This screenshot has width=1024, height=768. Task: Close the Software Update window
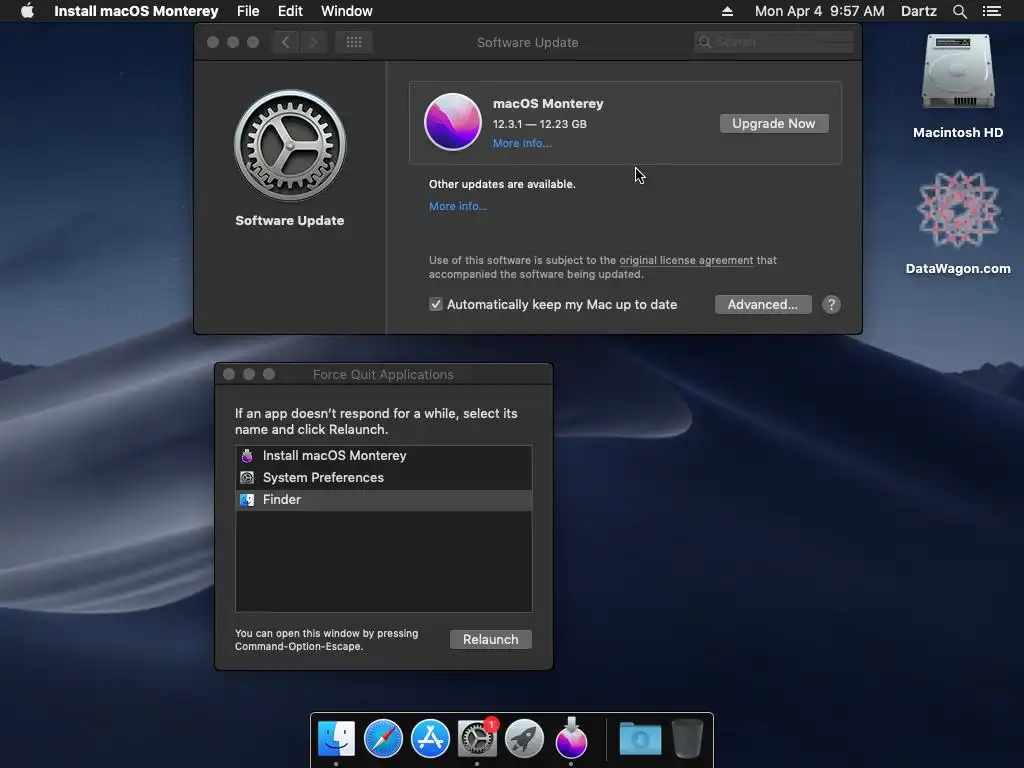click(213, 42)
